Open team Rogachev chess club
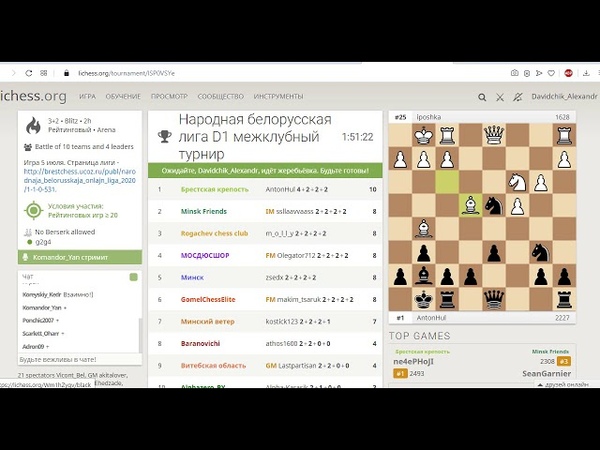The image size is (600, 450). (214, 233)
